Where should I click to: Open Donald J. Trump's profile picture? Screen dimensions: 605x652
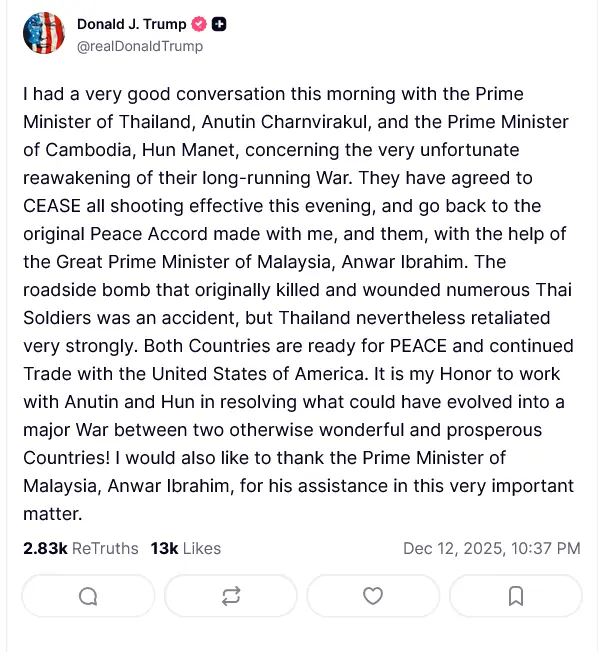[43, 34]
